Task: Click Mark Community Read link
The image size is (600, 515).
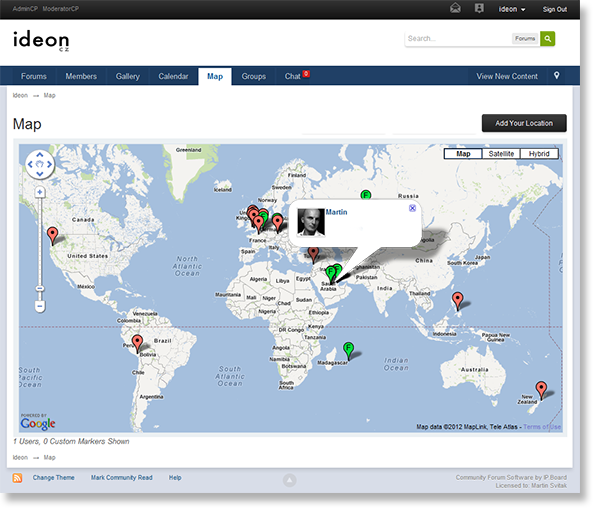Action: [121, 478]
